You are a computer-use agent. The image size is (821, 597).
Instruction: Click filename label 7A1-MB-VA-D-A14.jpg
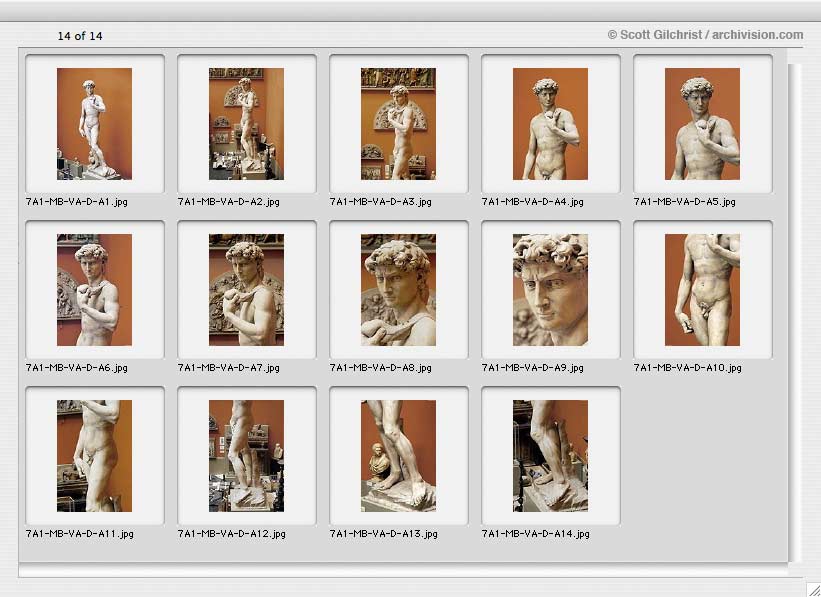536,534
